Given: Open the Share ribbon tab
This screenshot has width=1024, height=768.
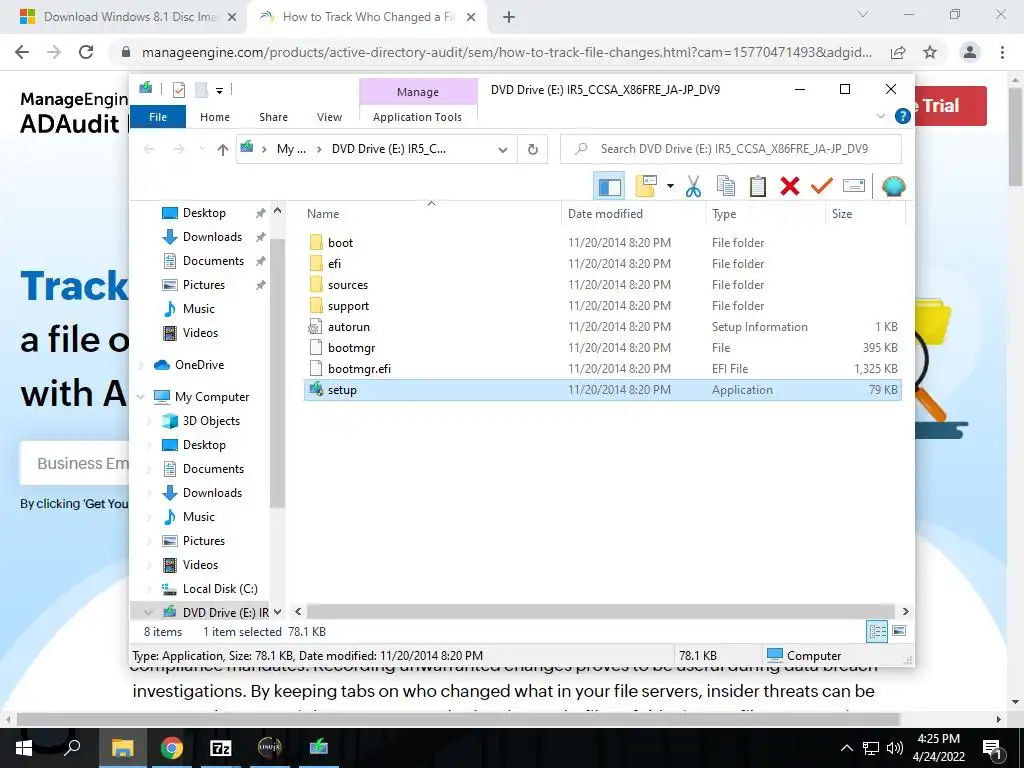Looking at the screenshot, I should point(273,117).
